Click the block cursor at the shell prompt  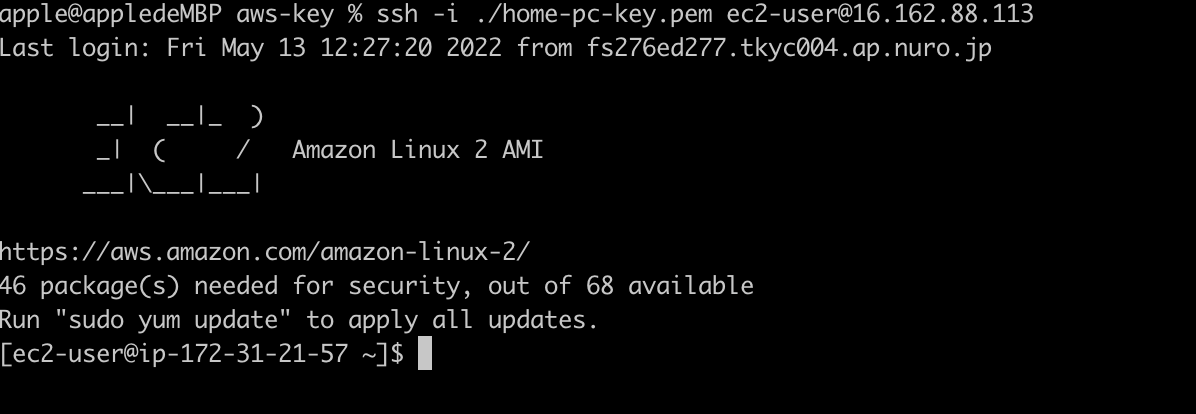(x=424, y=354)
